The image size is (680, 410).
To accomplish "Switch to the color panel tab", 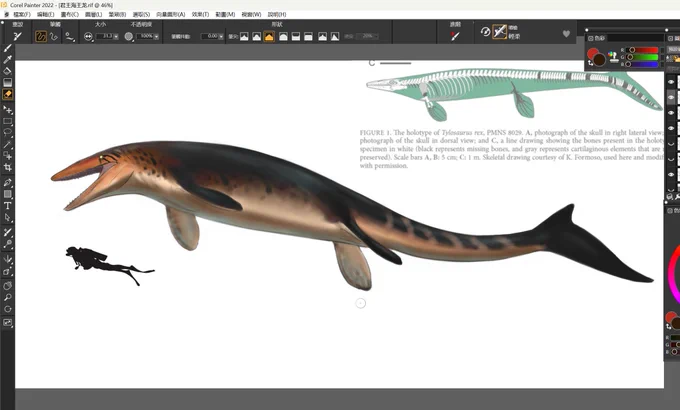I will 599,38.
